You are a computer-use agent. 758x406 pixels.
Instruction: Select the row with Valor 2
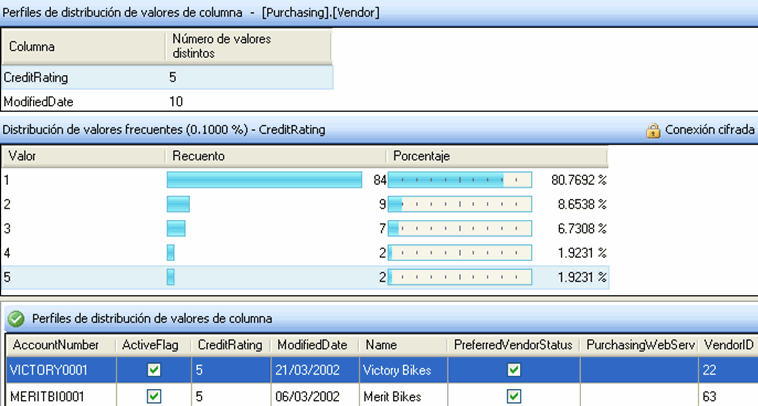(x=305, y=204)
